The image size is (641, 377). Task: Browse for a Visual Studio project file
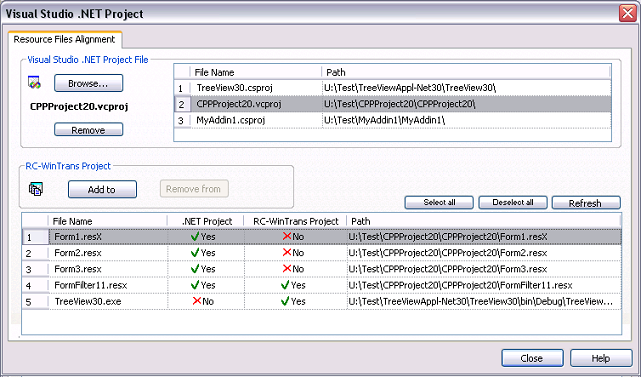[88, 83]
